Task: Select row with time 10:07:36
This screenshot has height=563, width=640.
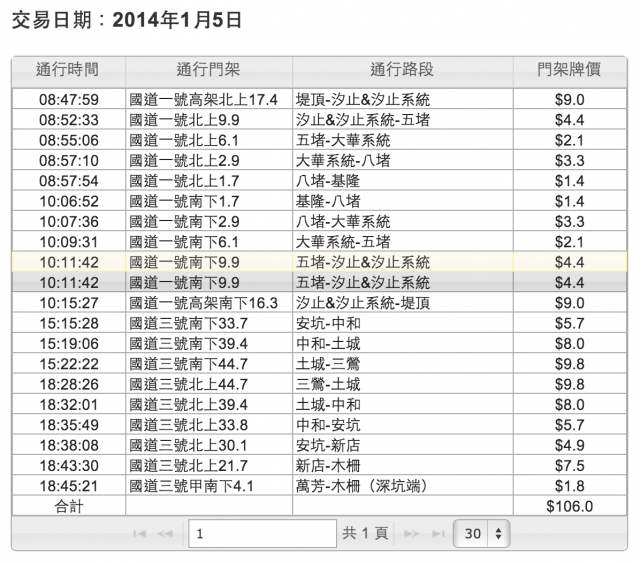Action: (x=320, y=222)
